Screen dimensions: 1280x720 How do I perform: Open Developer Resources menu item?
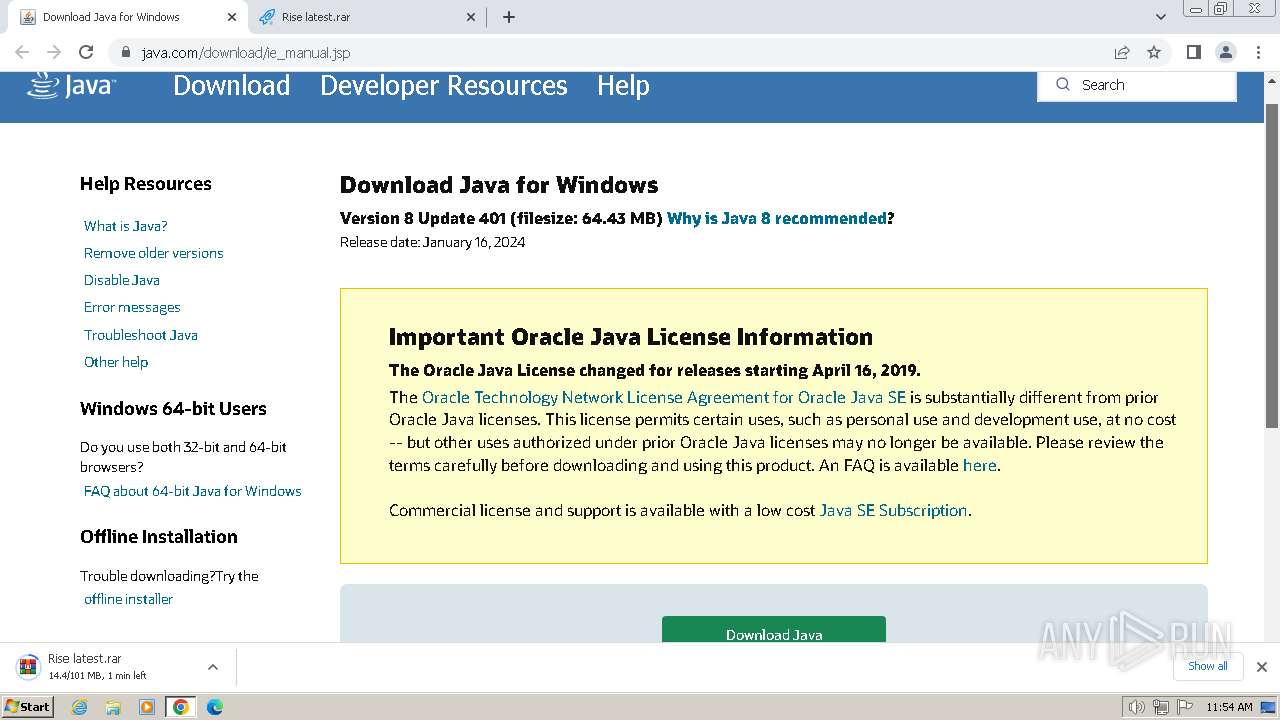444,86
